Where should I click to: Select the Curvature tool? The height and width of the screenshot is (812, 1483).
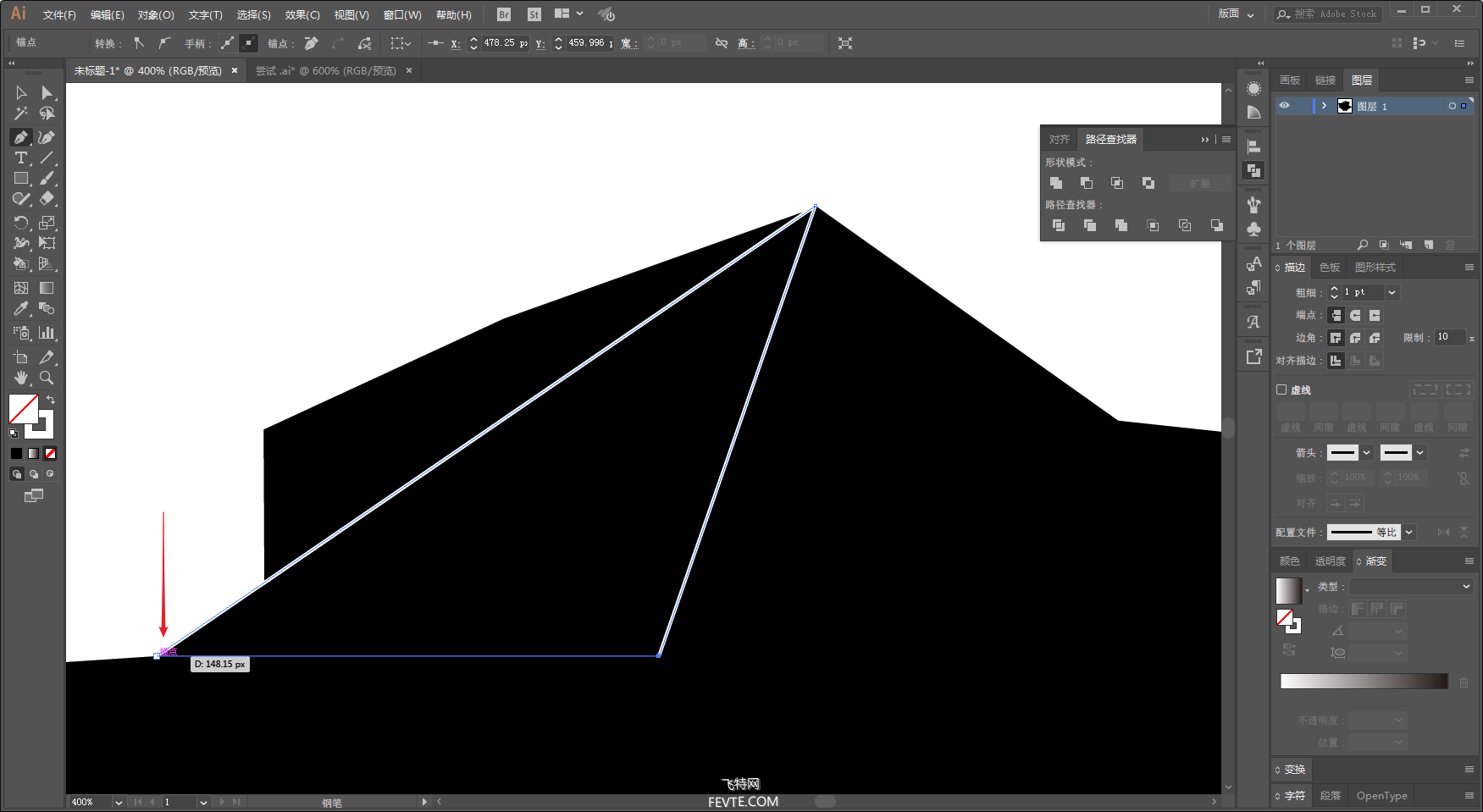[x=47, y=137]
